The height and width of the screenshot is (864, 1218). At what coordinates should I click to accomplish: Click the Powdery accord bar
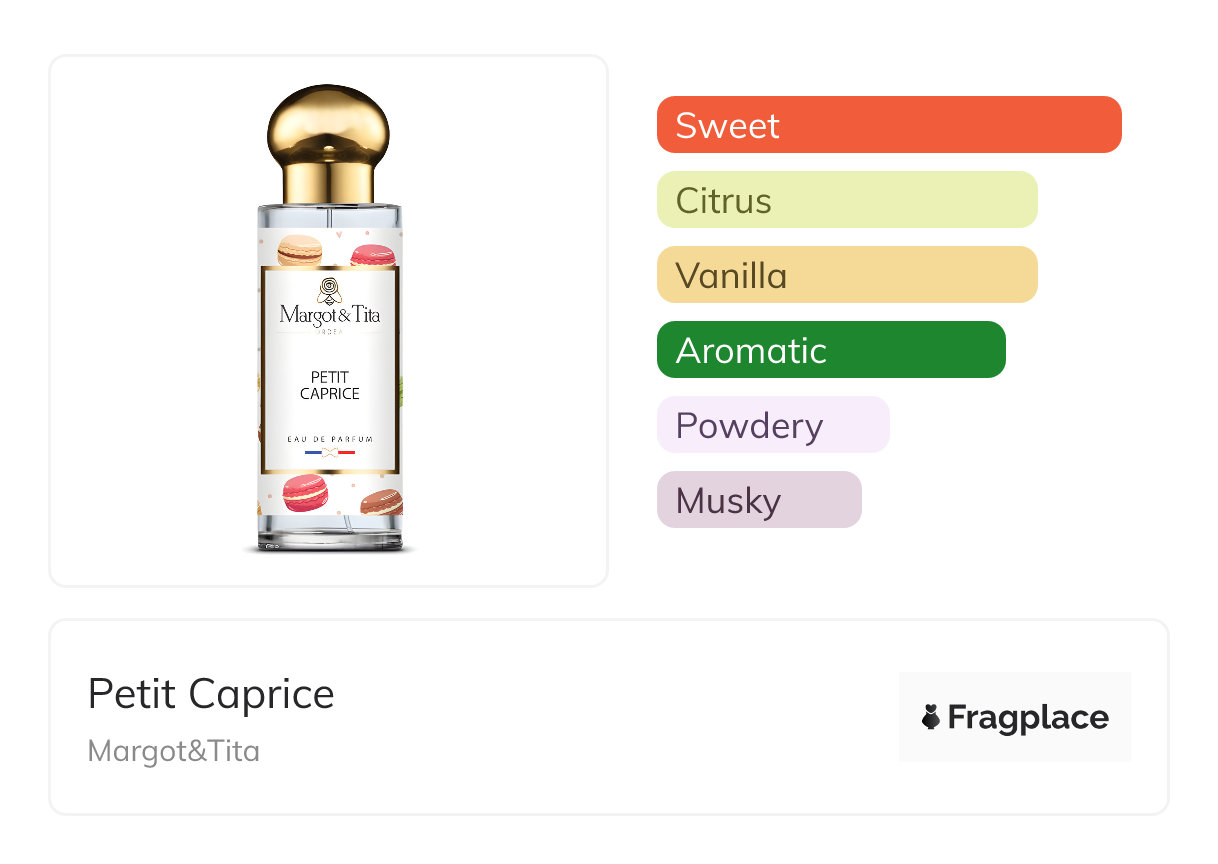pyautogui.click(x=772, y=425)
